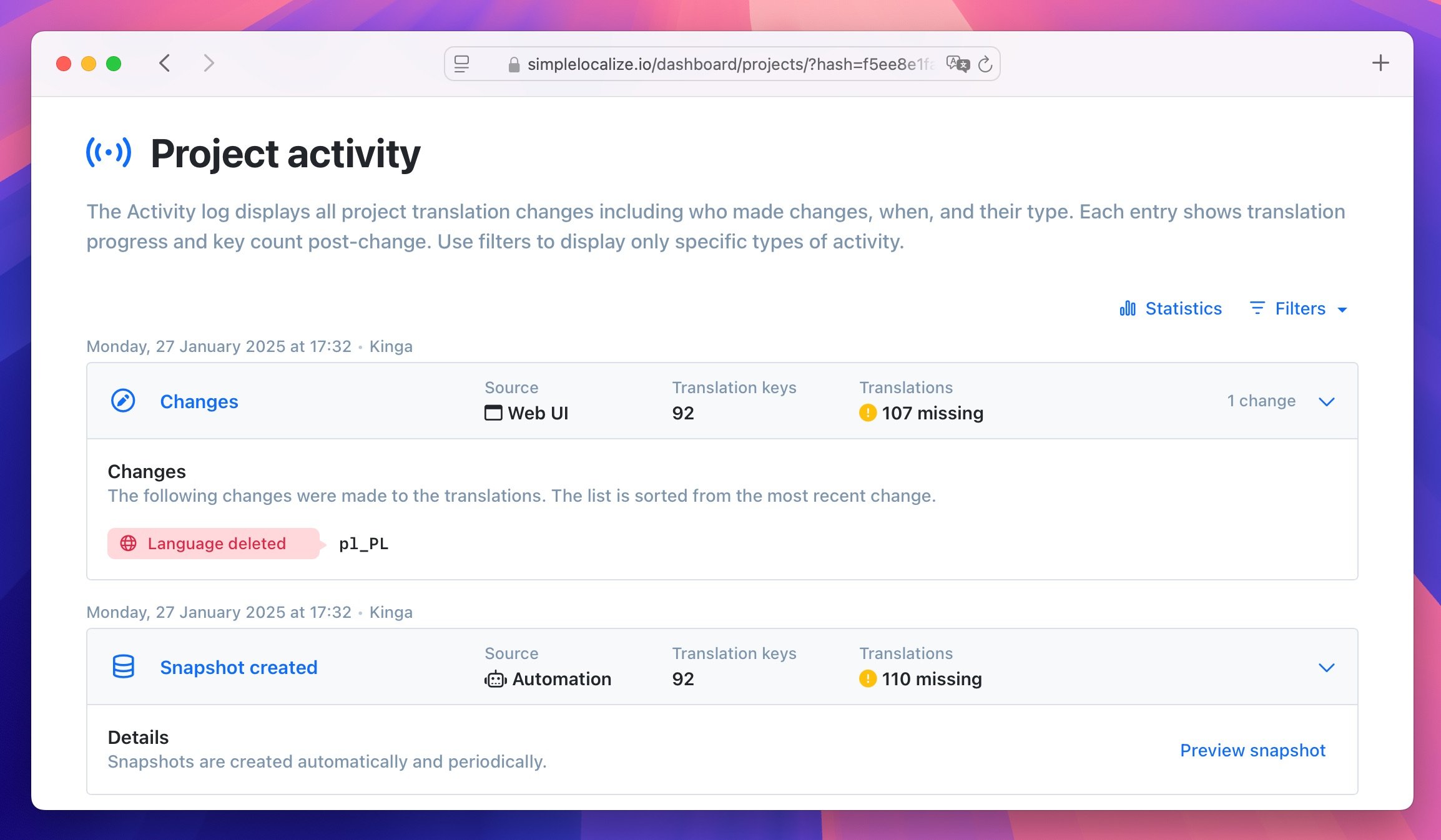The width and height of the screenshot is (1441, 840).
Task: Click the browser back navigation arrow
Action: point(164,63)
